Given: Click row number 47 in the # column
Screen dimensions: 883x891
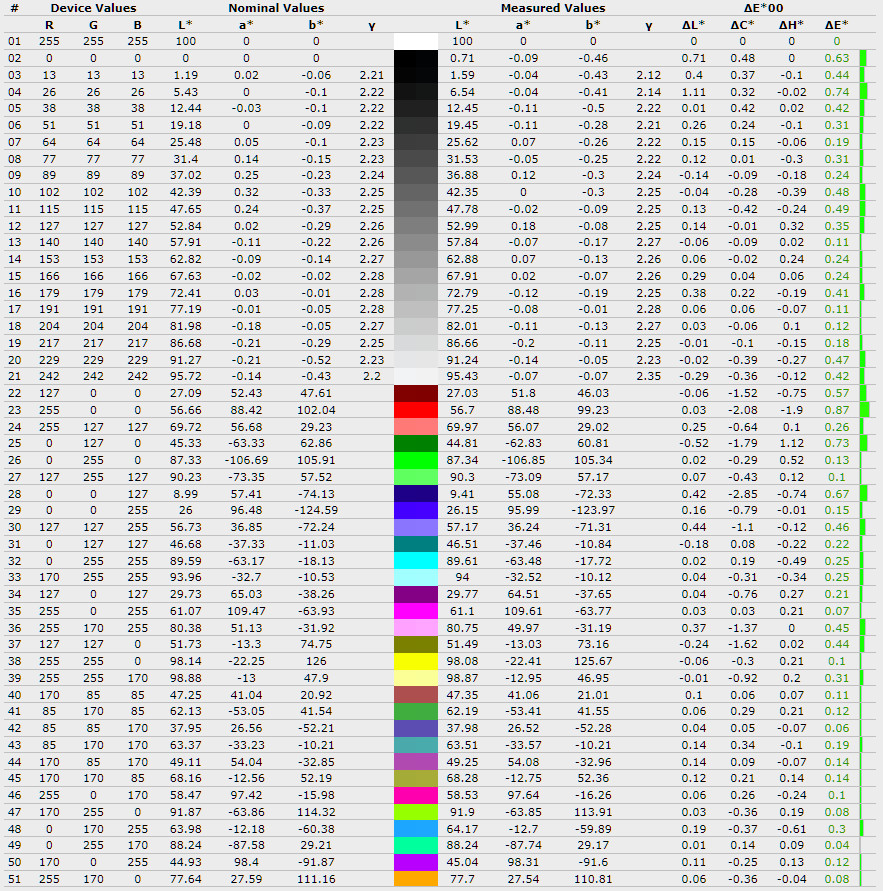Looking at the screenshot, I should point(14,812).
